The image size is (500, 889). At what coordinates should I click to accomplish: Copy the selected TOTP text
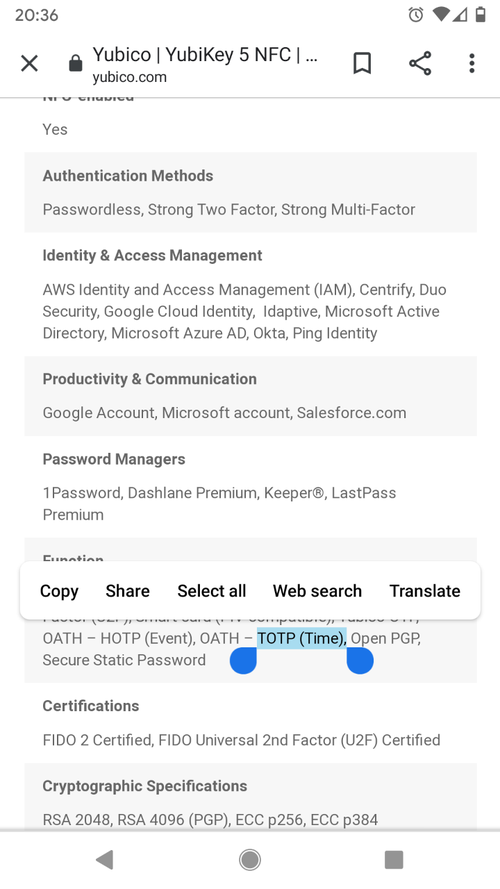(x=59, y=591)
